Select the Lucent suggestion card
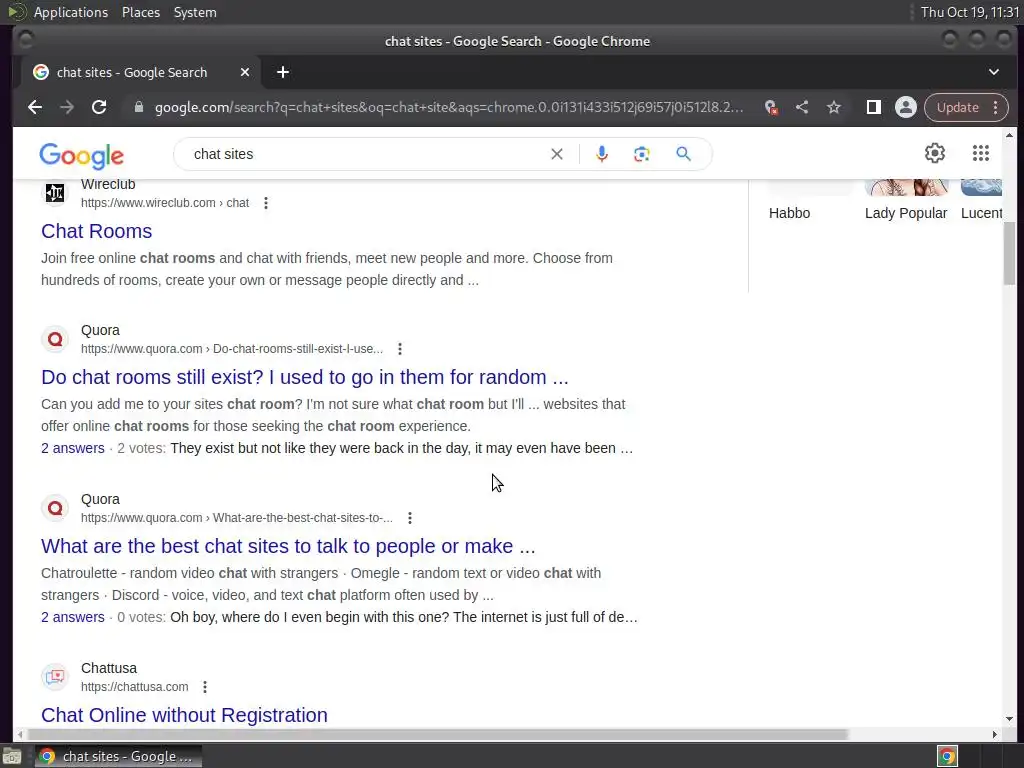 981,202
